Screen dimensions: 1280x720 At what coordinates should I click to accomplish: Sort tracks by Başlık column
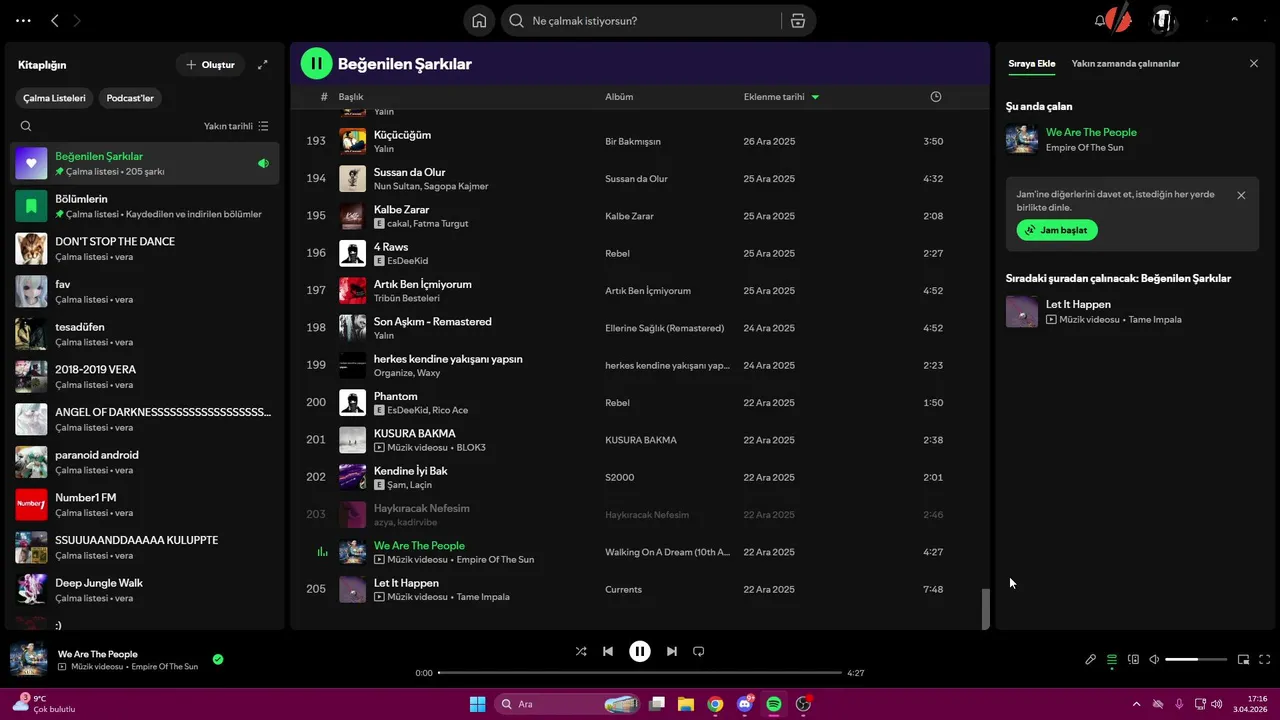click(x=351, y=97)
